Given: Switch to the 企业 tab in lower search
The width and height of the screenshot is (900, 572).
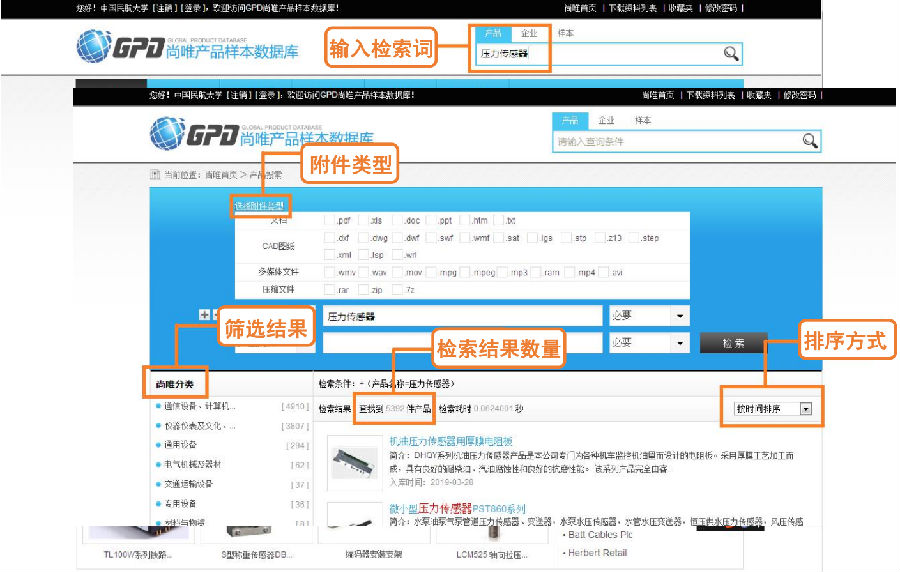Looking at the screenshot, I should (x=606, y=120).
